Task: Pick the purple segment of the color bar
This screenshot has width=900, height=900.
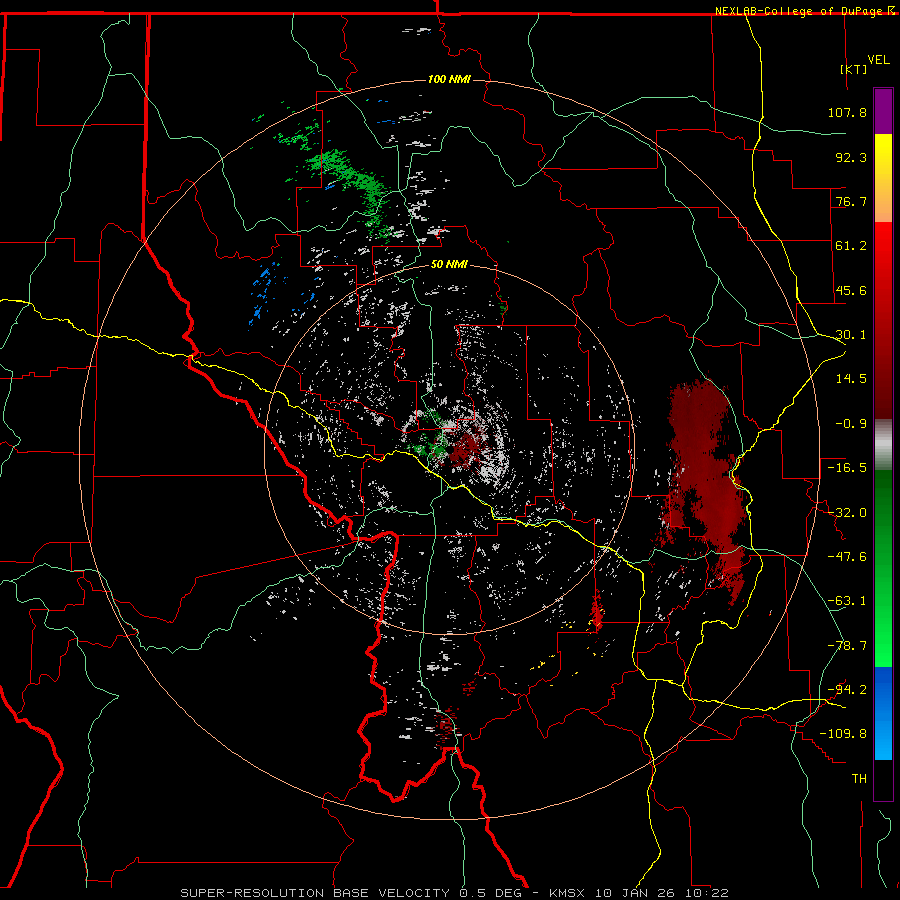Action: click(x=883, y=111)
